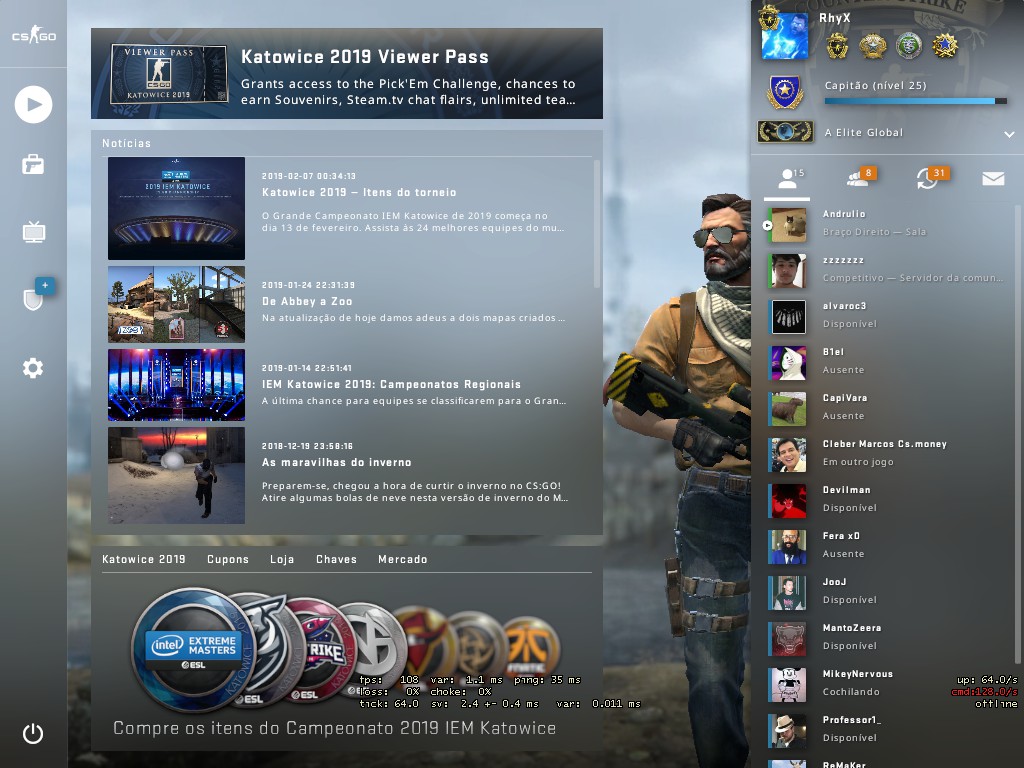Click B1el friend avatar

point(788,363)
